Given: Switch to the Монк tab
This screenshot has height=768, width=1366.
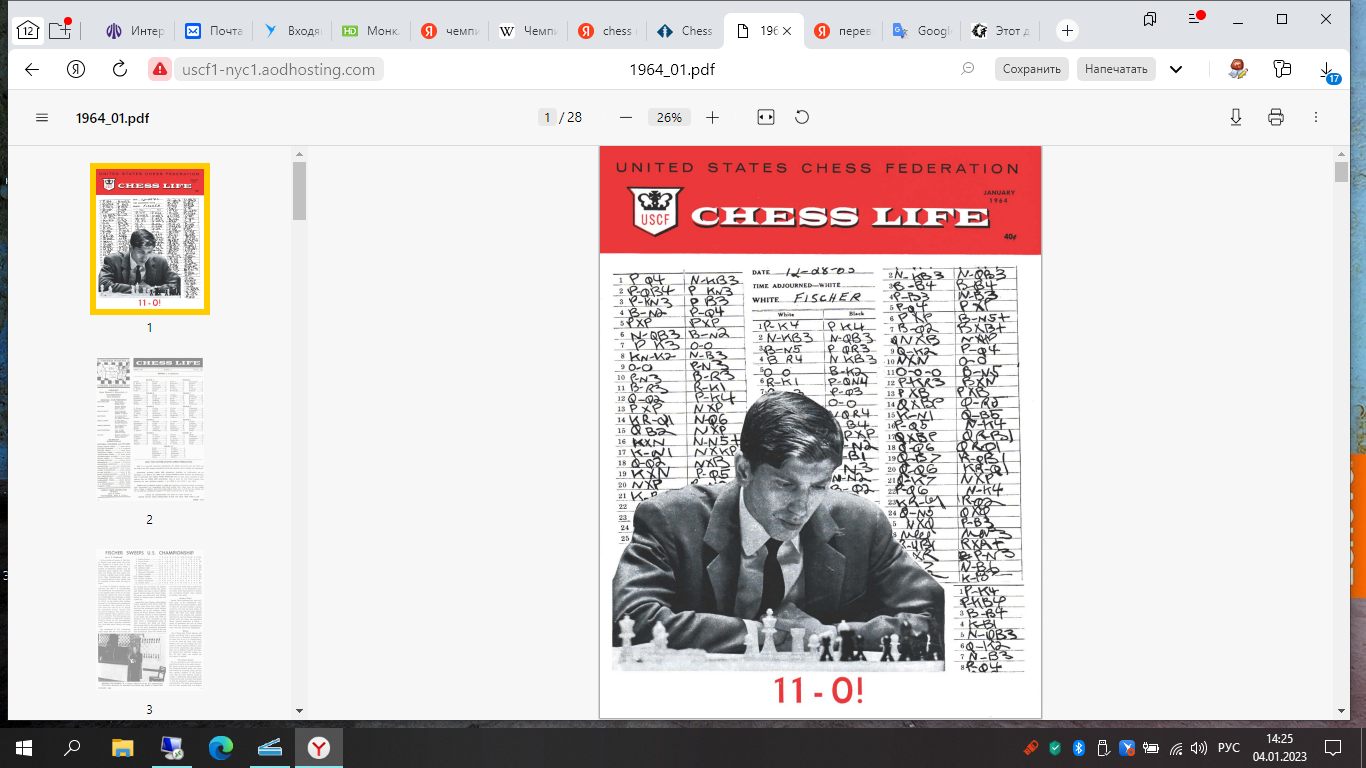Looking at the screenshot, I should click(x=370, y=31).
